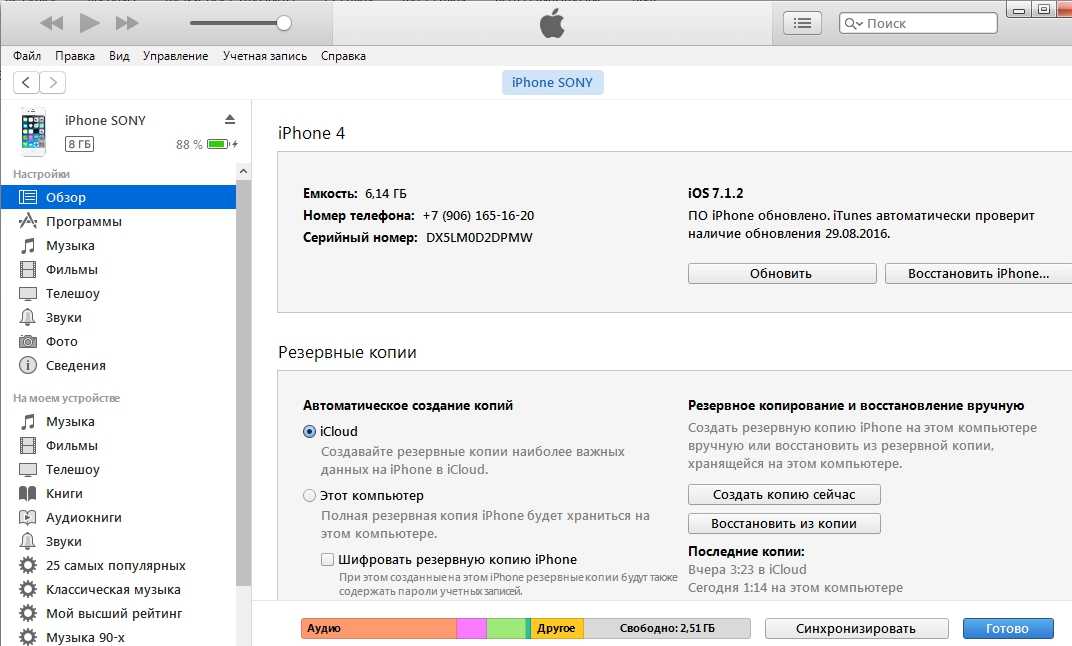Open the 25 самых популярных playlist
Screen dimensions: 1072x646
click(x=115, y=566)
